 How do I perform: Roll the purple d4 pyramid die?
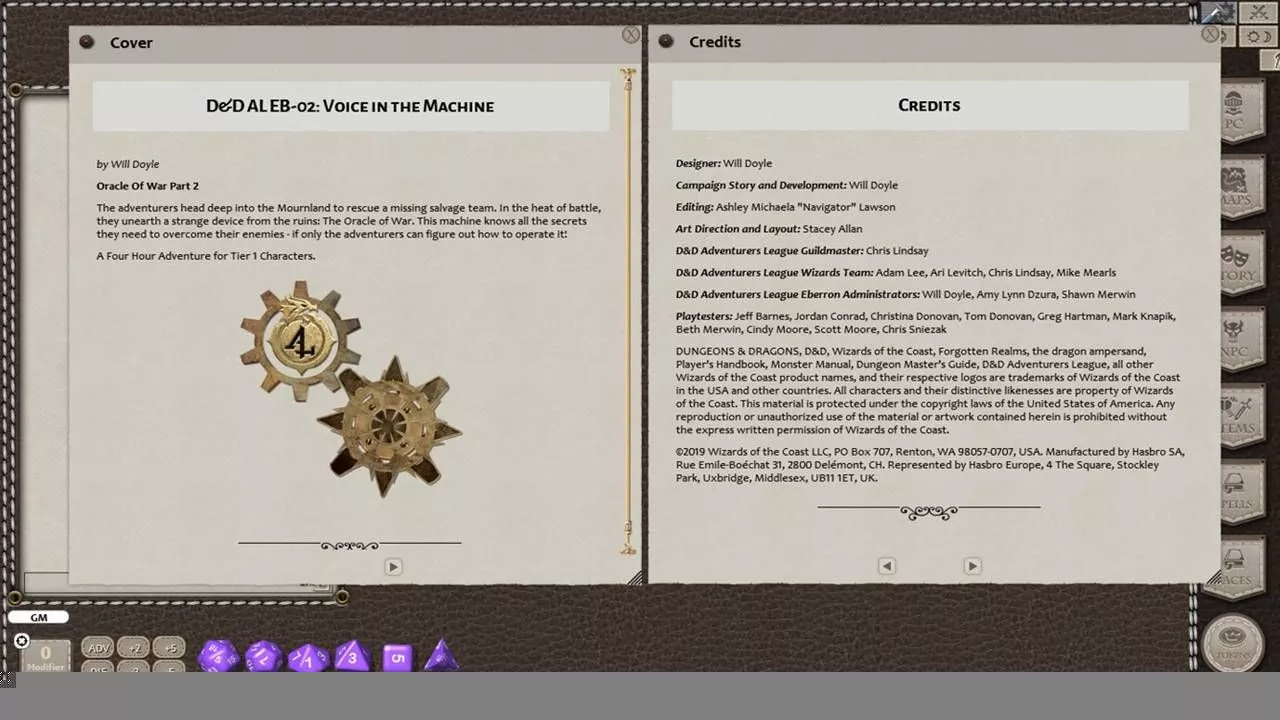[441, 655]
